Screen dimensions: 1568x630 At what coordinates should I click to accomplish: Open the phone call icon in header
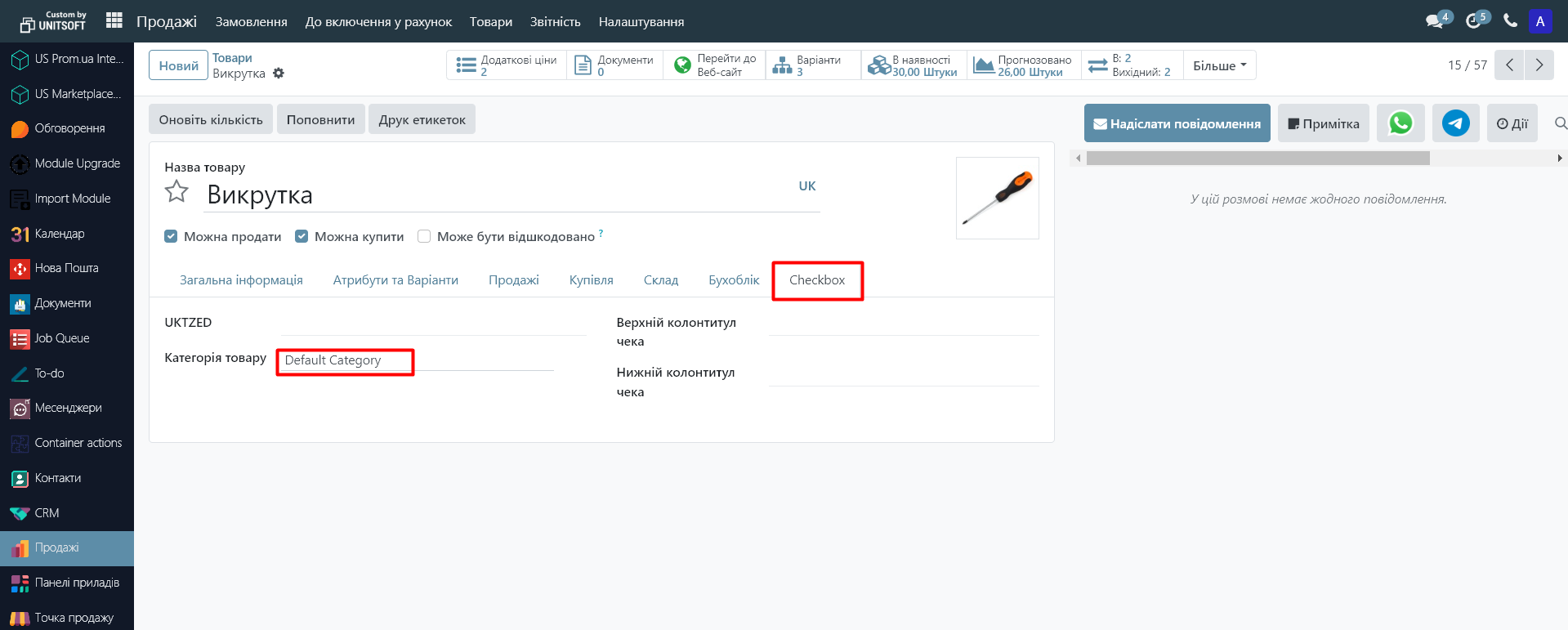click(x=1510, y=21)
